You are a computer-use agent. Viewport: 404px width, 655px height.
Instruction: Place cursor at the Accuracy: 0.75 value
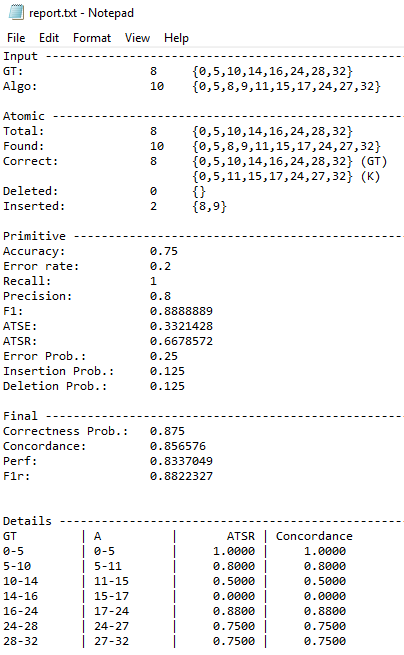(x=164, y=251)
